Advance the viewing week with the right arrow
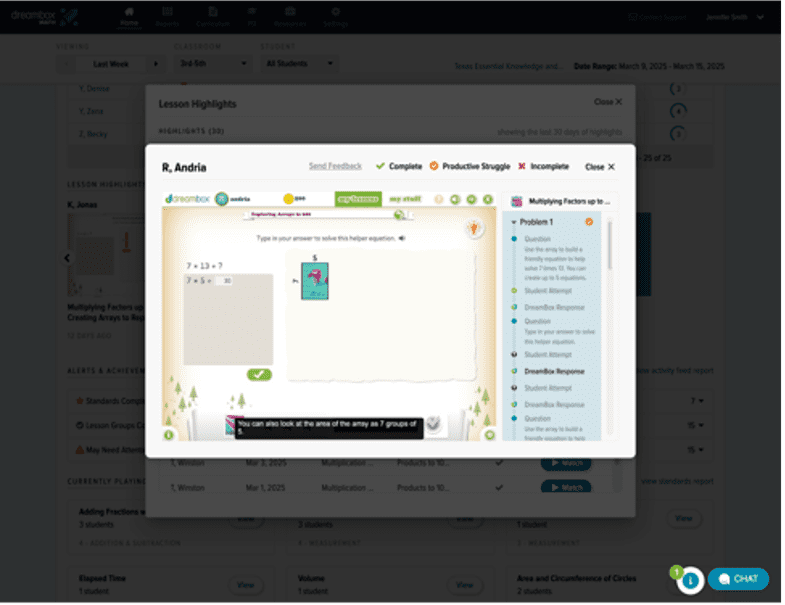 [156, 64]
